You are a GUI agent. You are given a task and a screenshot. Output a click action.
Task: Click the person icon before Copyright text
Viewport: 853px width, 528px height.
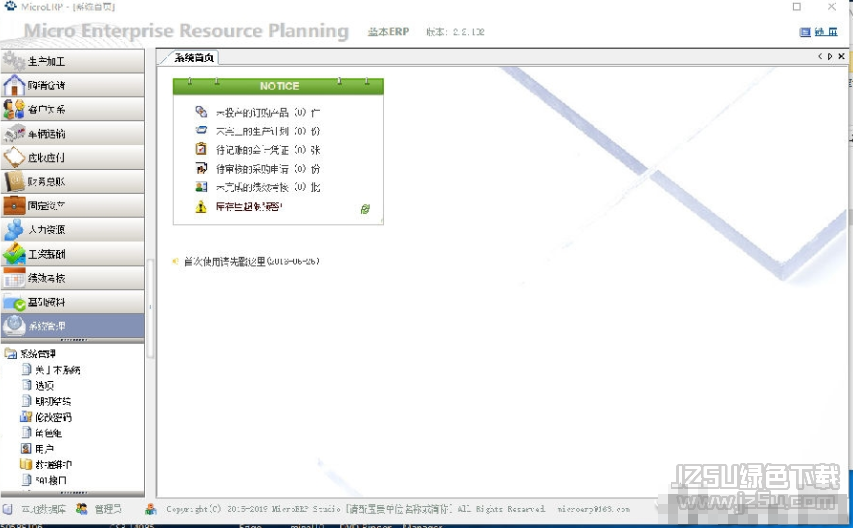click(151, 509)
